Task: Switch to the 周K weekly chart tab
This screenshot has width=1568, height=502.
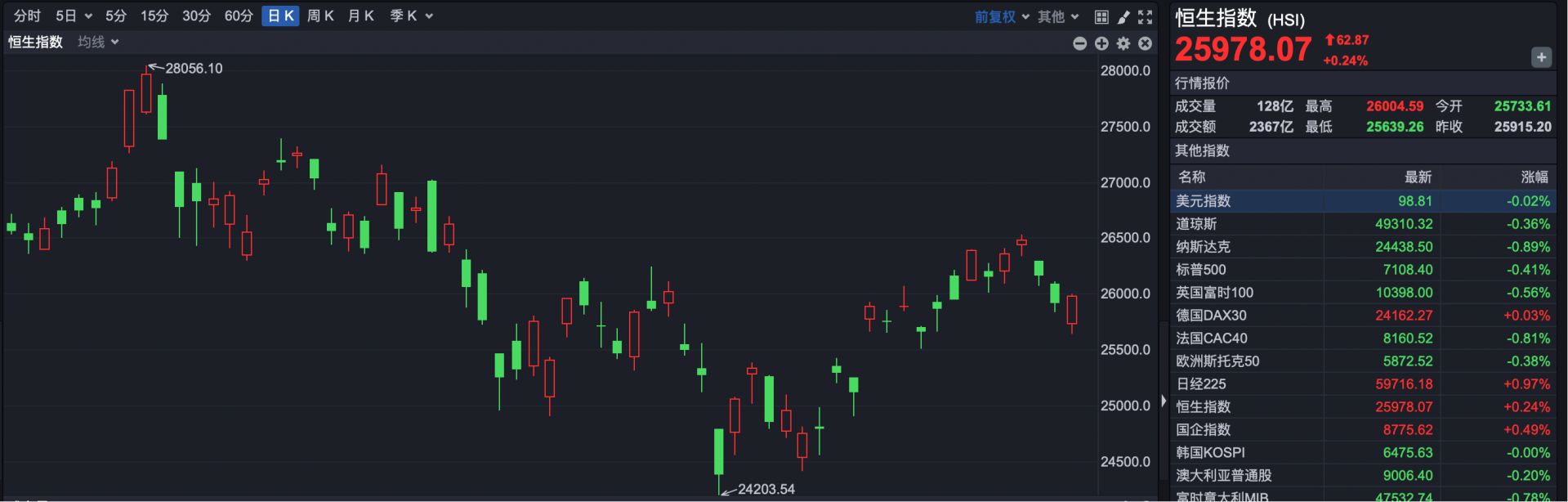Action: tap(320, 16)
